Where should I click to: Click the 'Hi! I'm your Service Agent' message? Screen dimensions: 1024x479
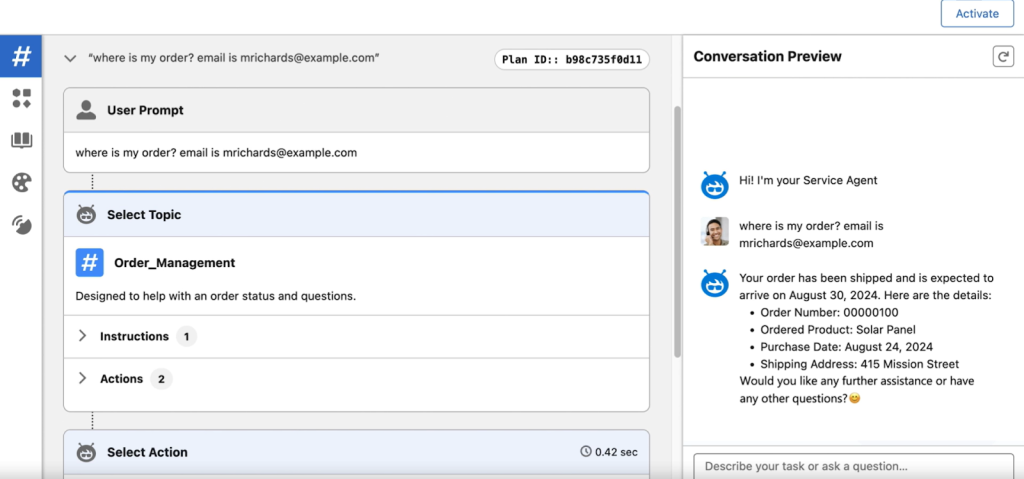[808, 180]
